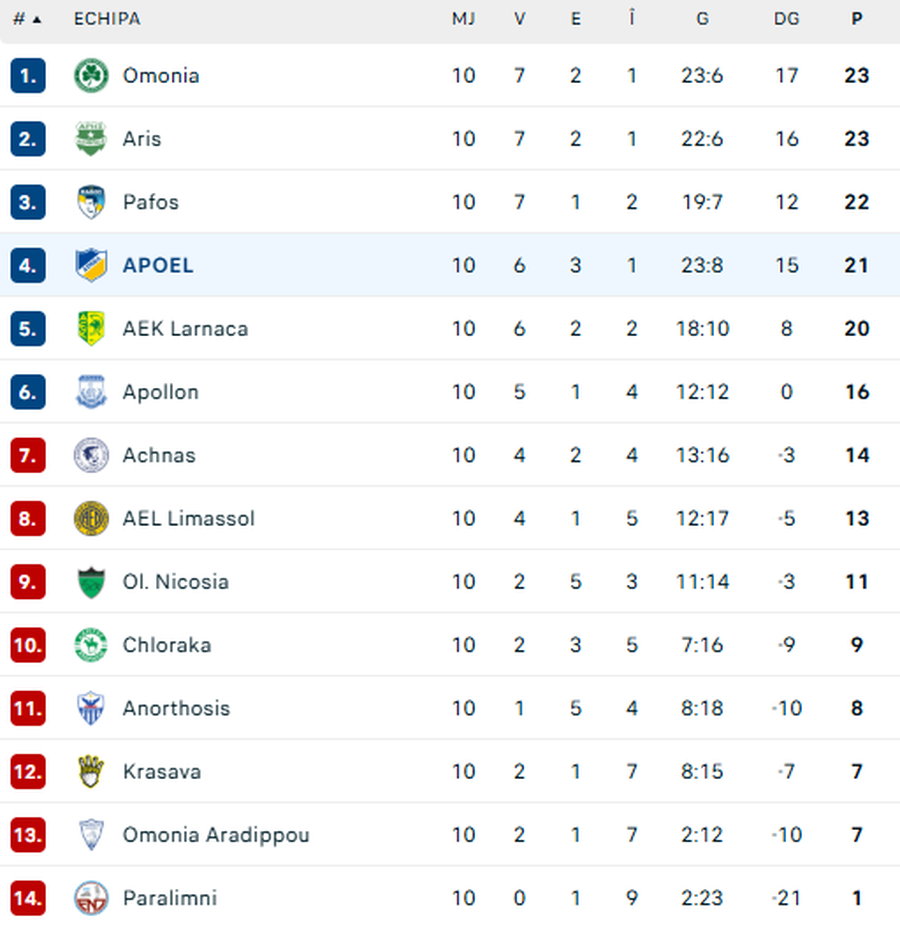Click the Krasava club logo
The image size is (900, 928).
pyautogui.click(x=90, y=771)
